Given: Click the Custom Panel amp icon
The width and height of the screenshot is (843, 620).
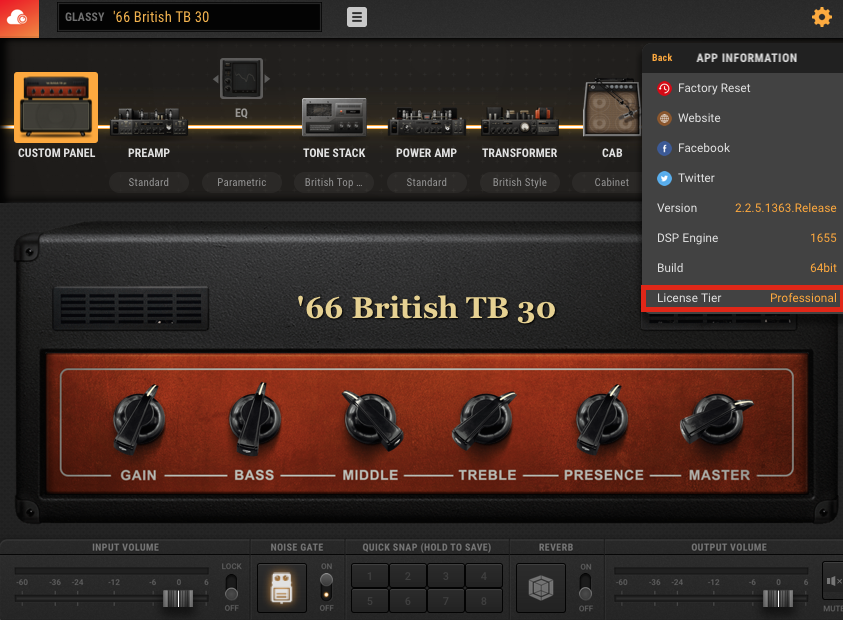Looking at the screenshot, I should click(56, 108).
